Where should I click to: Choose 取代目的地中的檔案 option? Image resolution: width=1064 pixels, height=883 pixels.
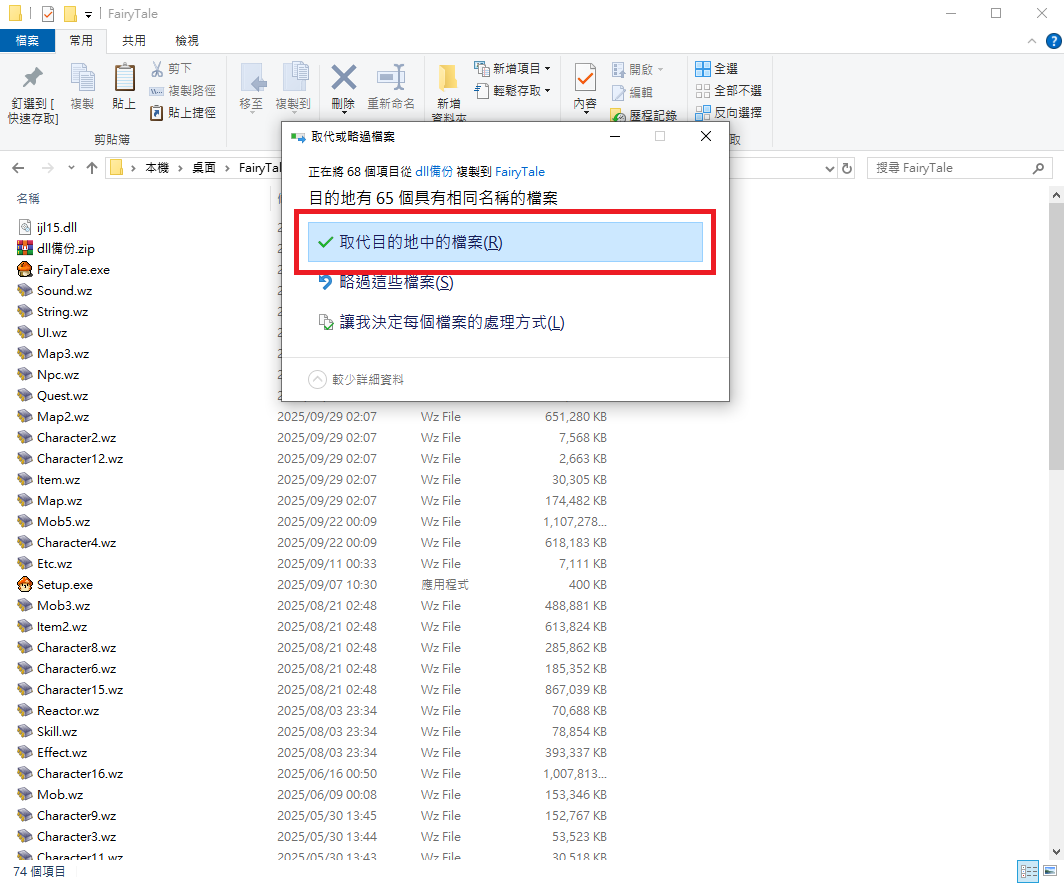504,242
